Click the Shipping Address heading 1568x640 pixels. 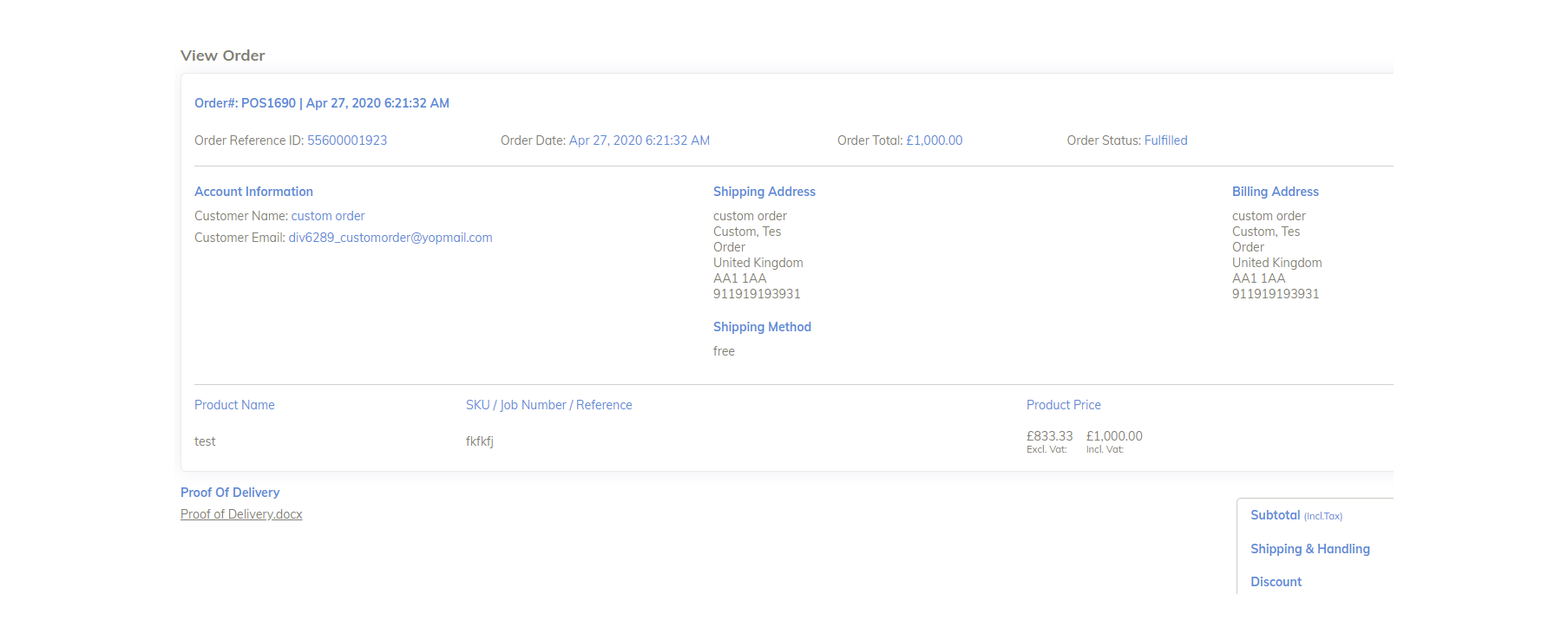764,192
